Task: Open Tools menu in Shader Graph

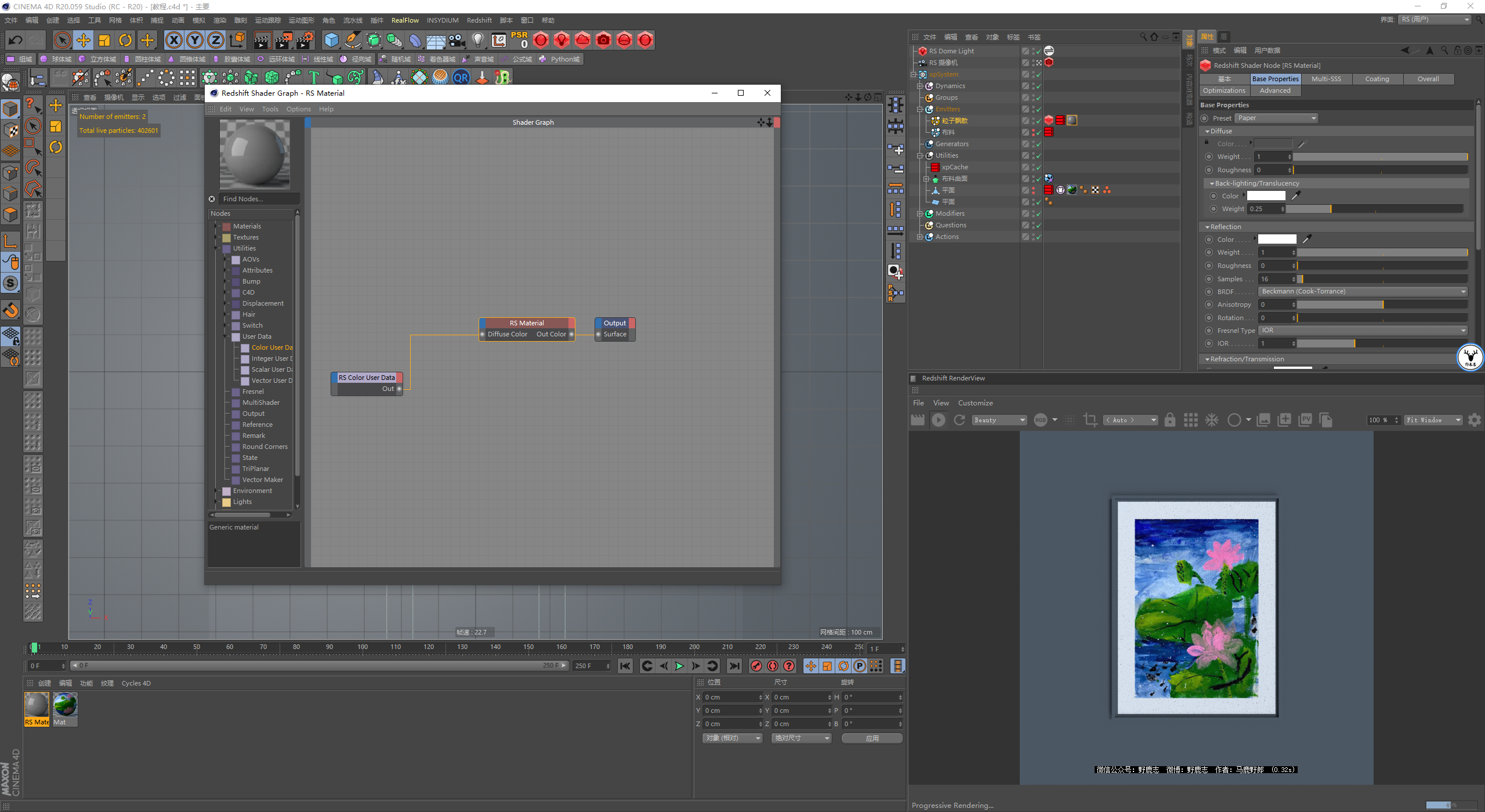Action: click(270, 109)
